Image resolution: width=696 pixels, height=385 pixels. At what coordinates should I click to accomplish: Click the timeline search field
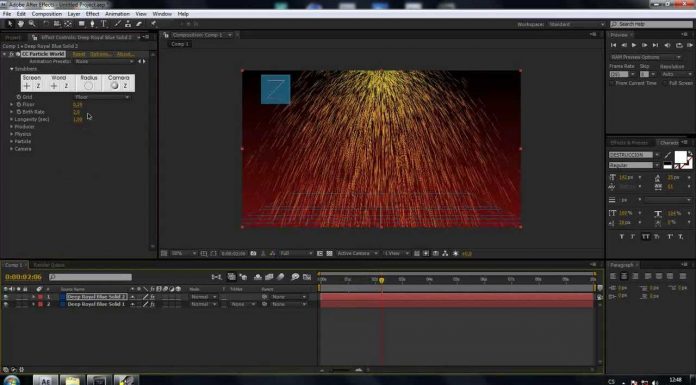tap(91, 277)
